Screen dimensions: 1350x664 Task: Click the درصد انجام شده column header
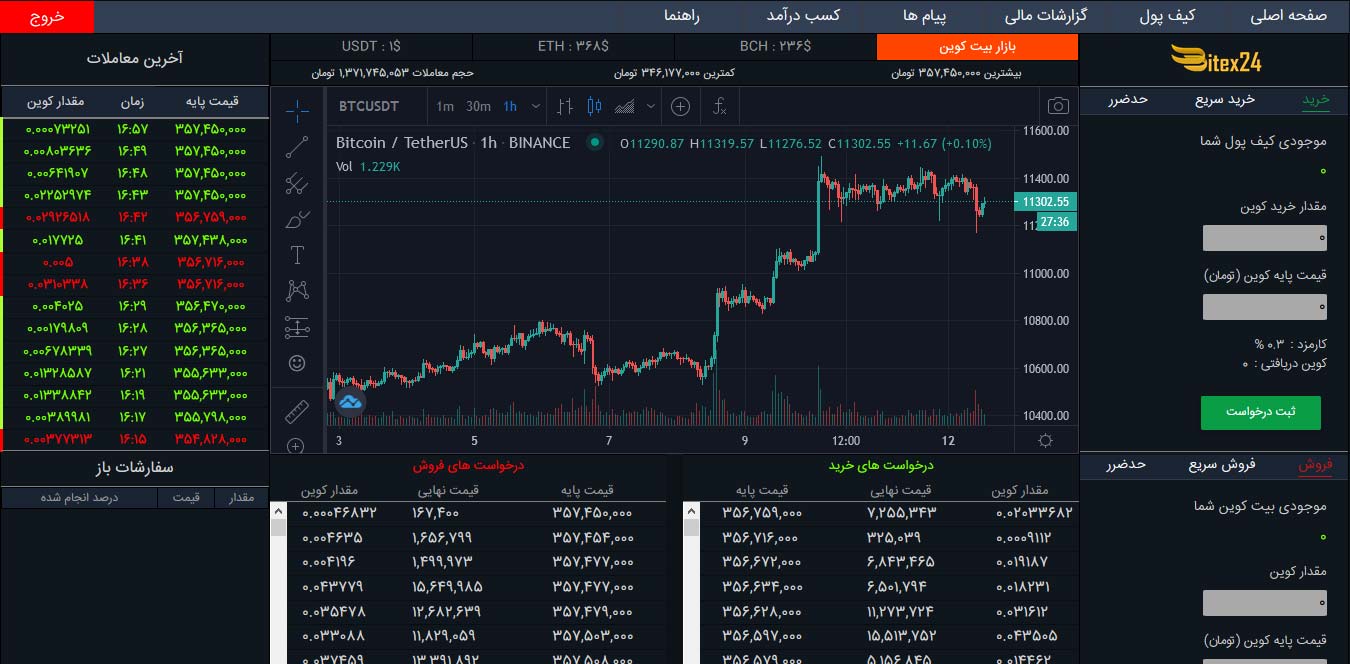79,497
